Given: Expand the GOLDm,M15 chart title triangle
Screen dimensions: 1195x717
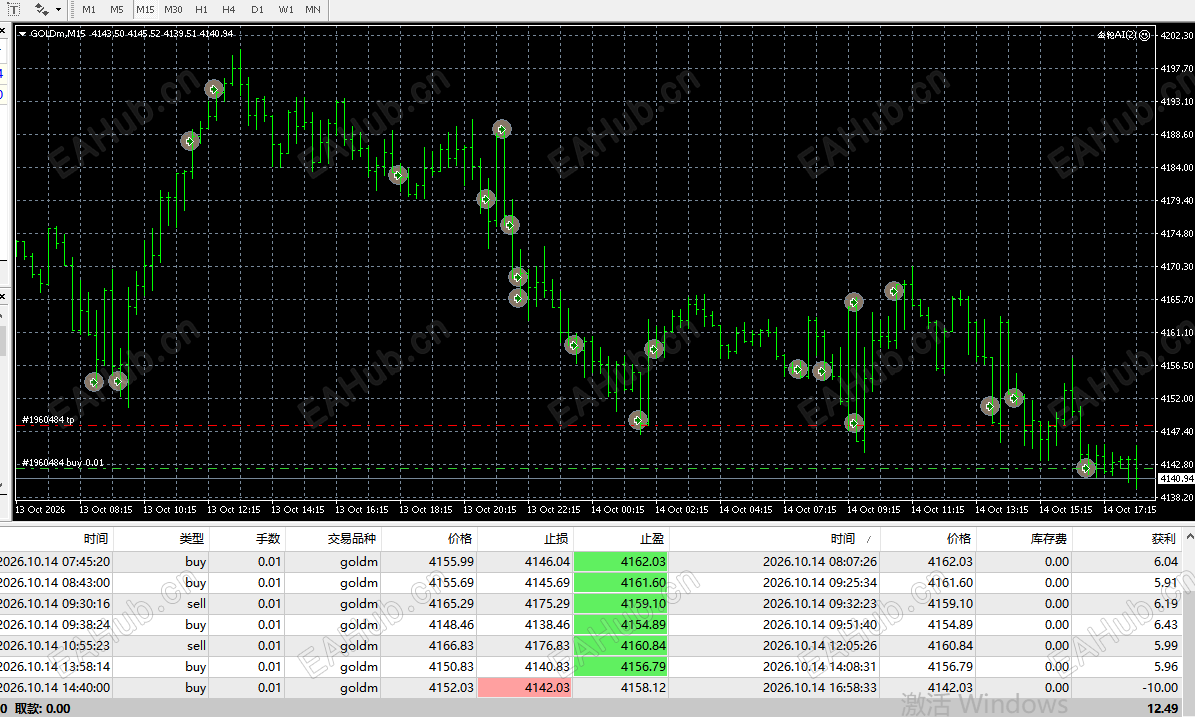Looking at the screenshot, I should [x=22, y=34].
